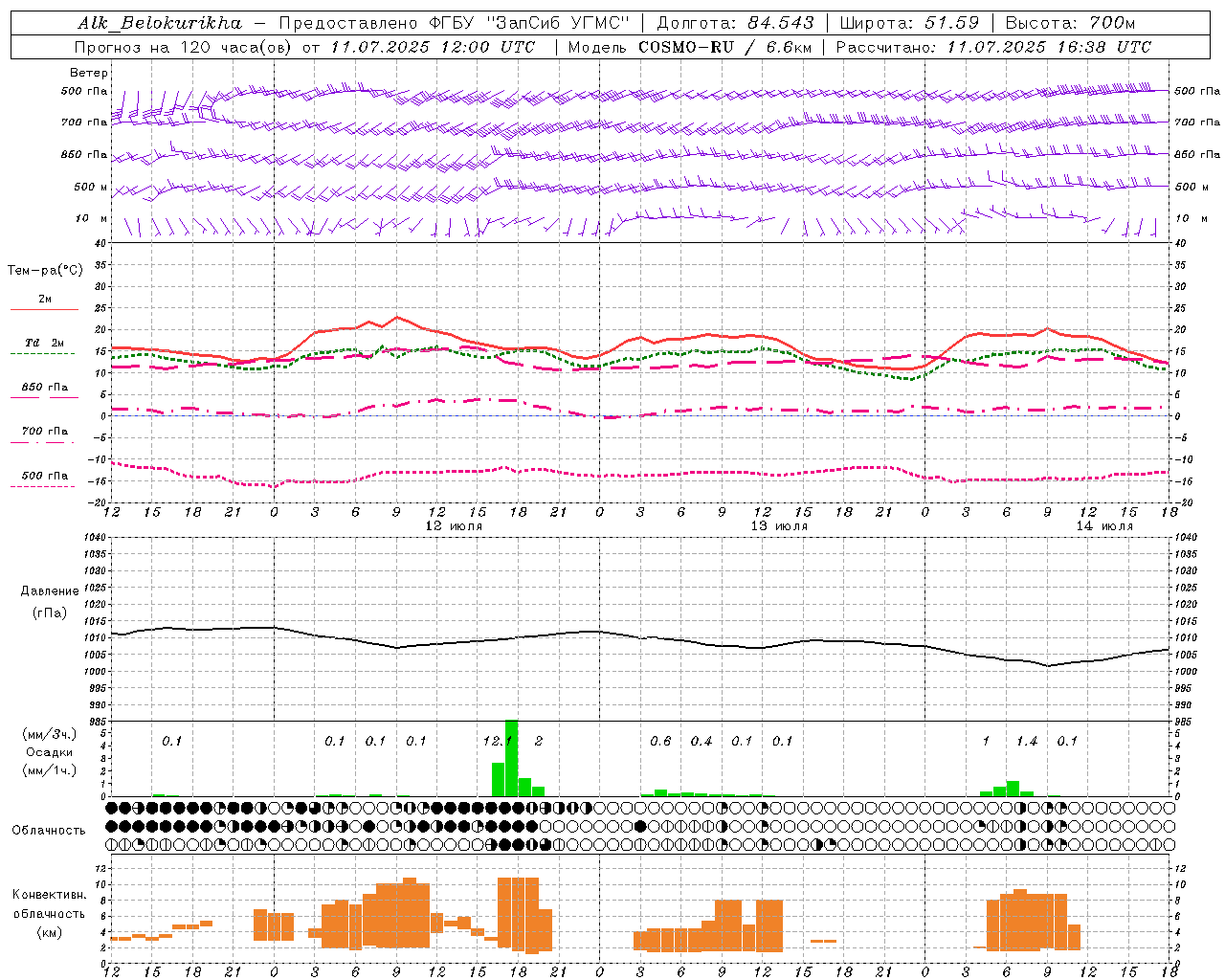Click the forecast length Прогноз на 120 часа(ов)
Image resolution: width=1225 pixels, height=980 pixels.
coord(184,47)
